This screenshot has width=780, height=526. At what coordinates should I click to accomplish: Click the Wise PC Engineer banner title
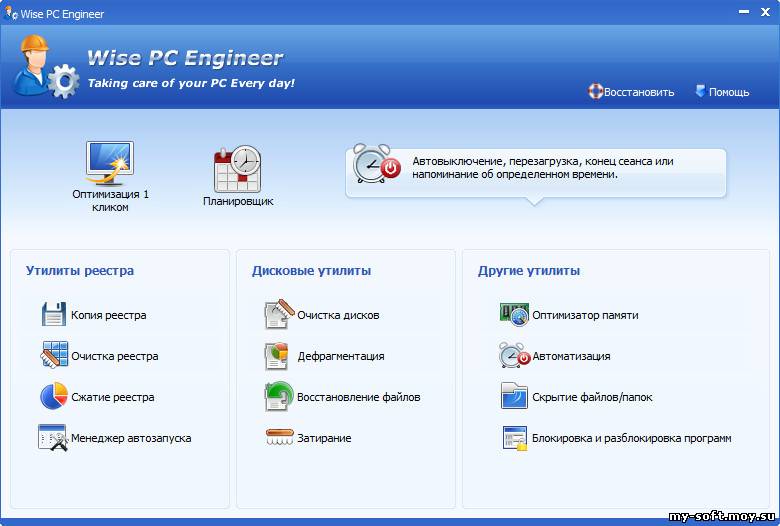tap(185, 58)
